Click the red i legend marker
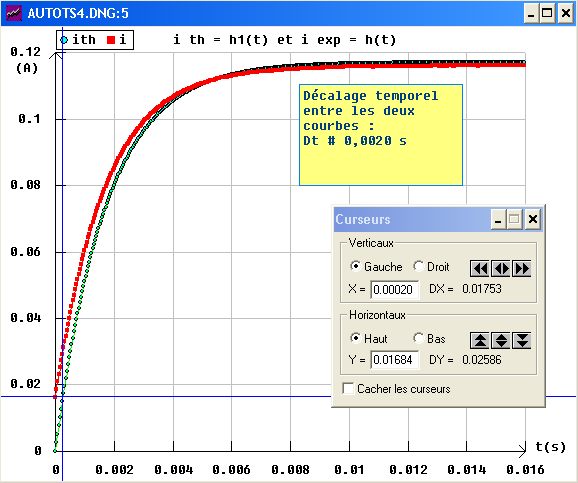The image size is (578, 483). point(111,40)
